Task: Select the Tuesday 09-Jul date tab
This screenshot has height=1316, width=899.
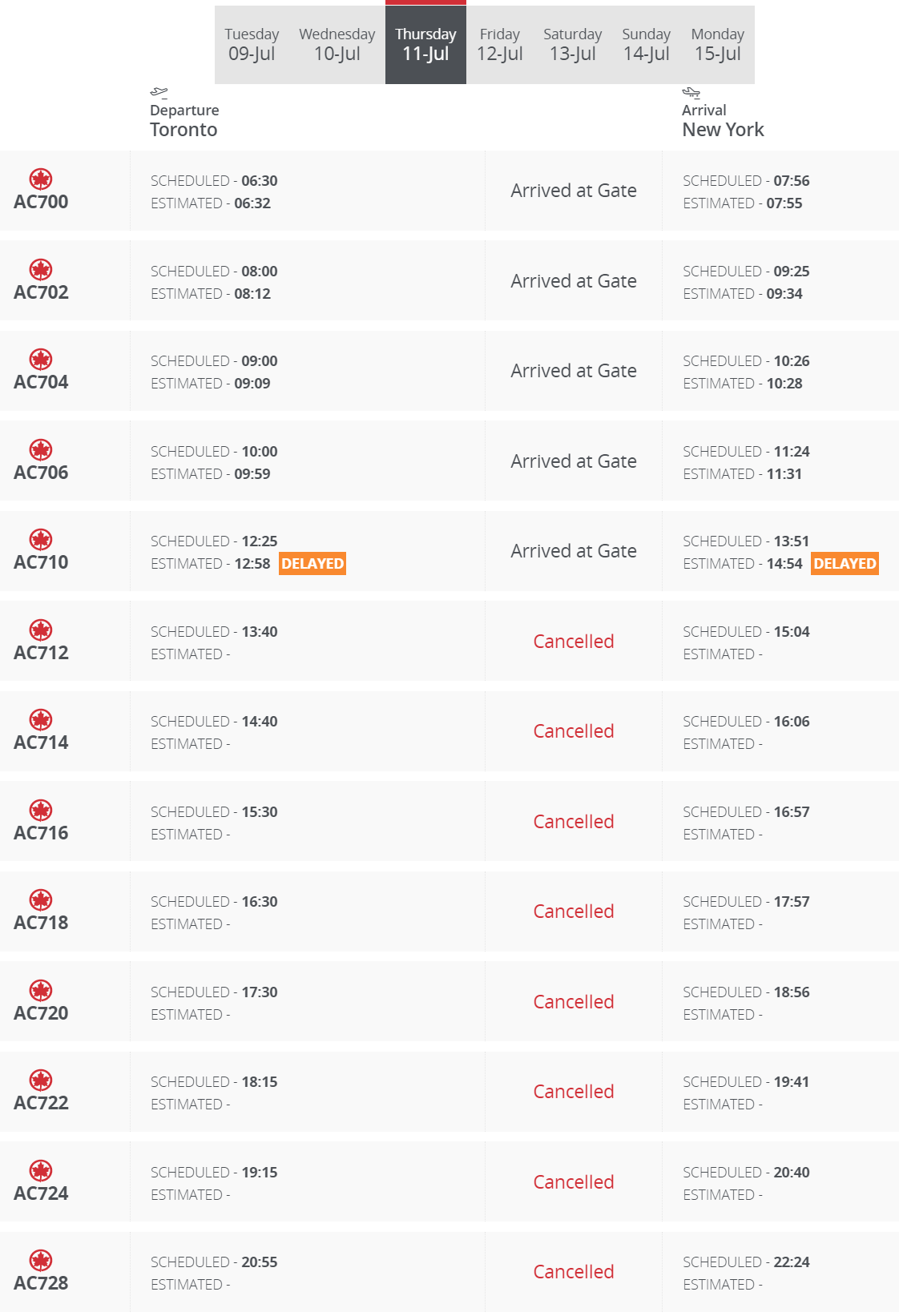Action: tap(252, 45)
